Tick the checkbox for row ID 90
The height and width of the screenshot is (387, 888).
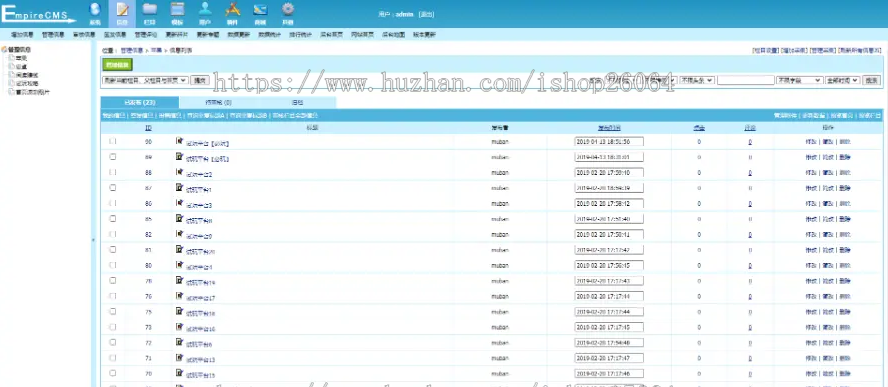(x=113, y=141)
